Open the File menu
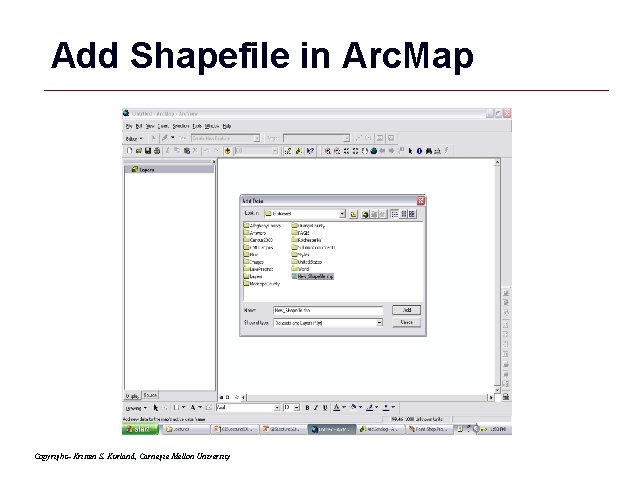The image size is (640, 480). point(129,126)
